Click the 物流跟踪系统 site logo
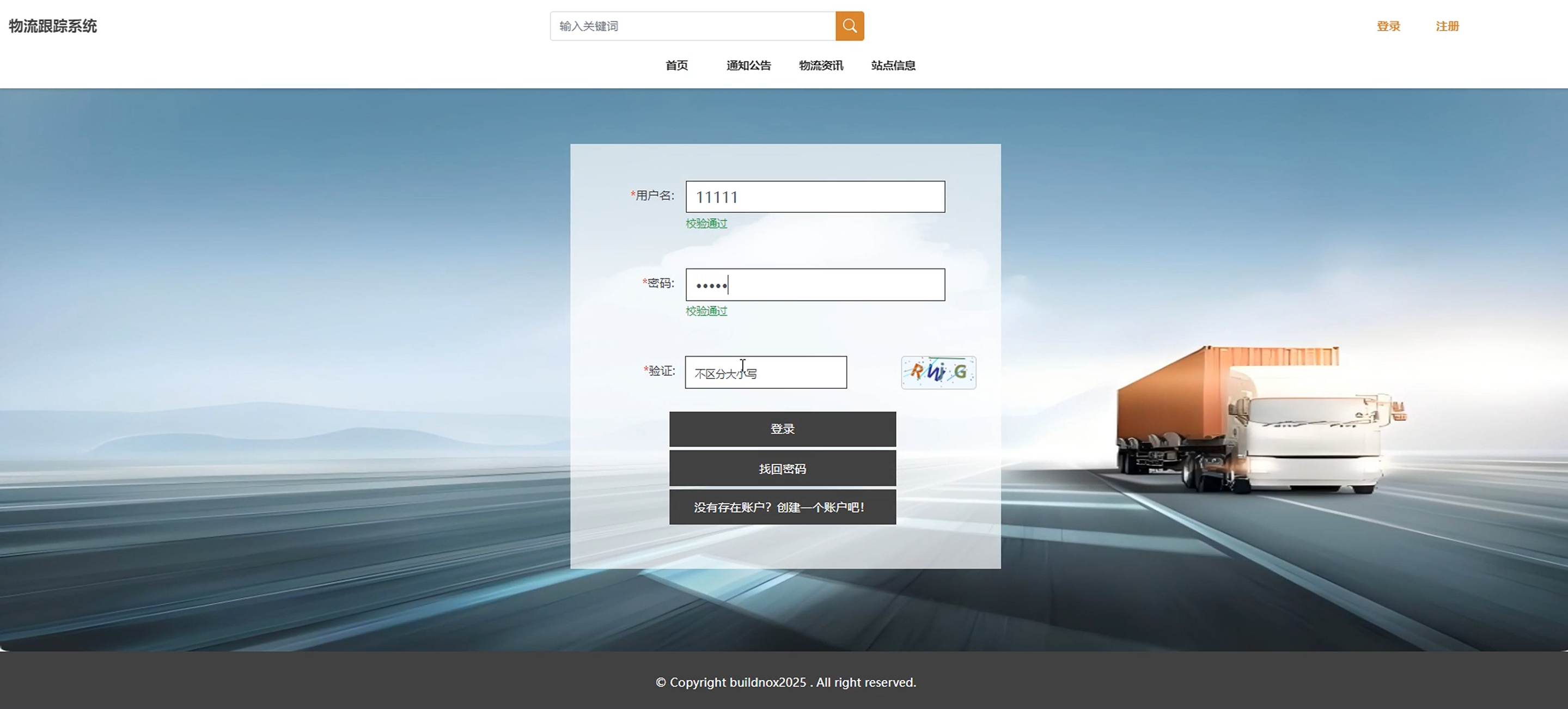 53,26
